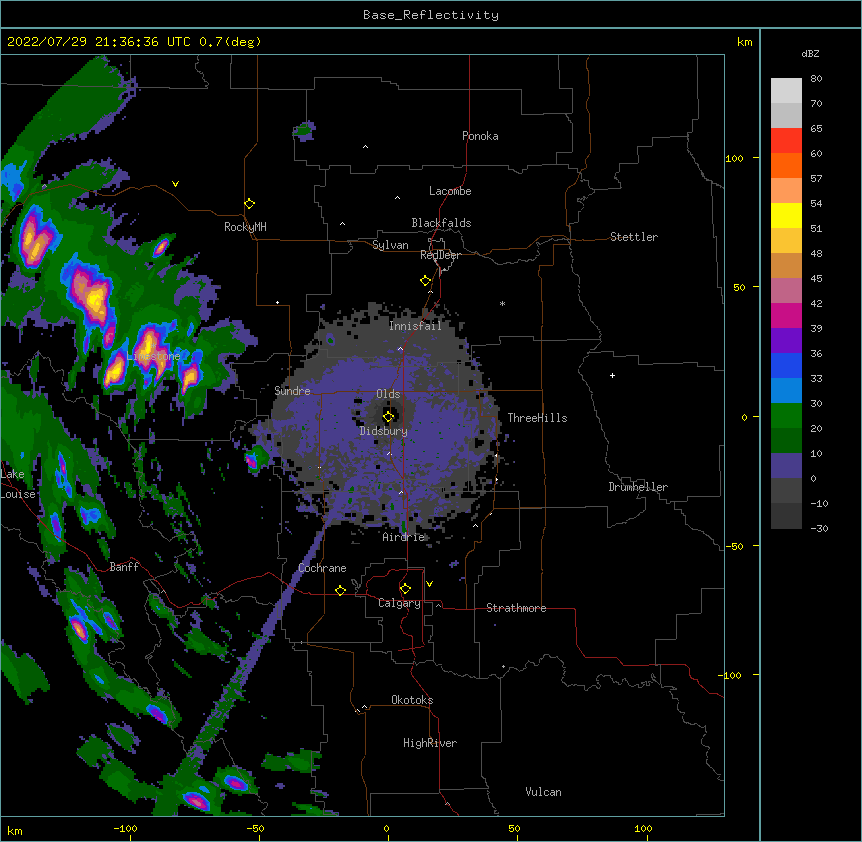Select the 80 dBZ light gray swatch
This screenshot has width=862, height=842.
tap(786, 91)
